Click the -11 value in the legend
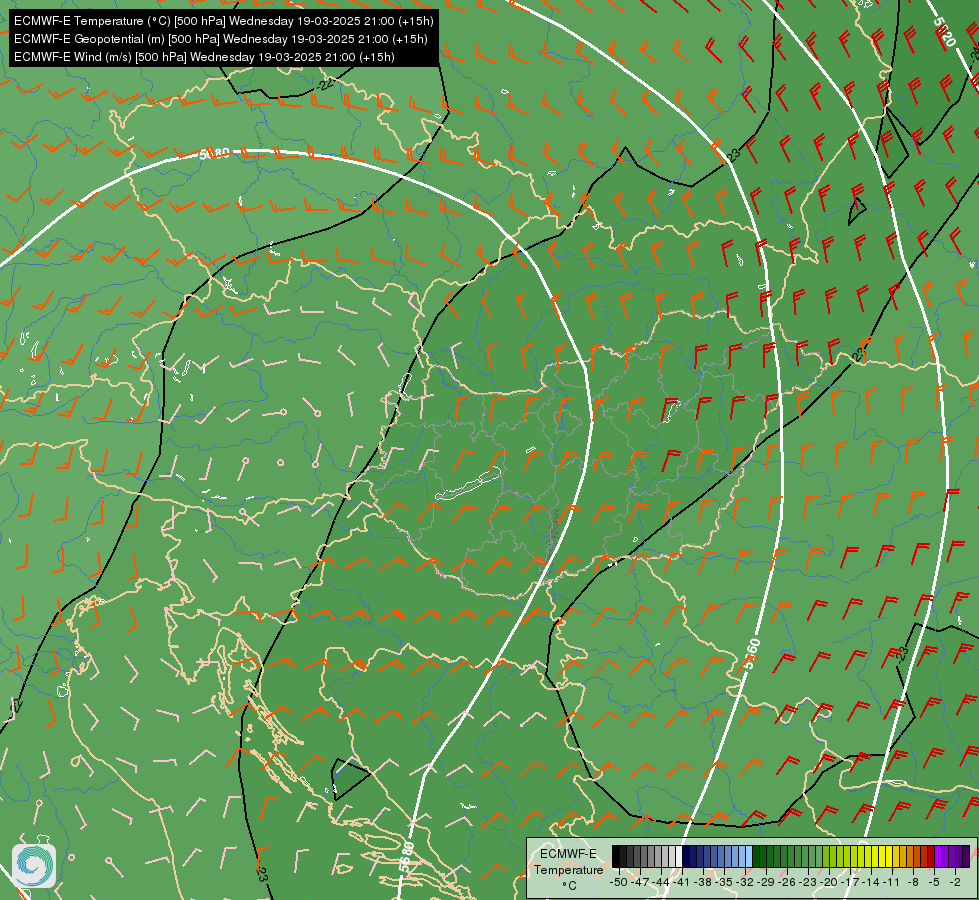The image size is (979, 900). tap(892, 882)
